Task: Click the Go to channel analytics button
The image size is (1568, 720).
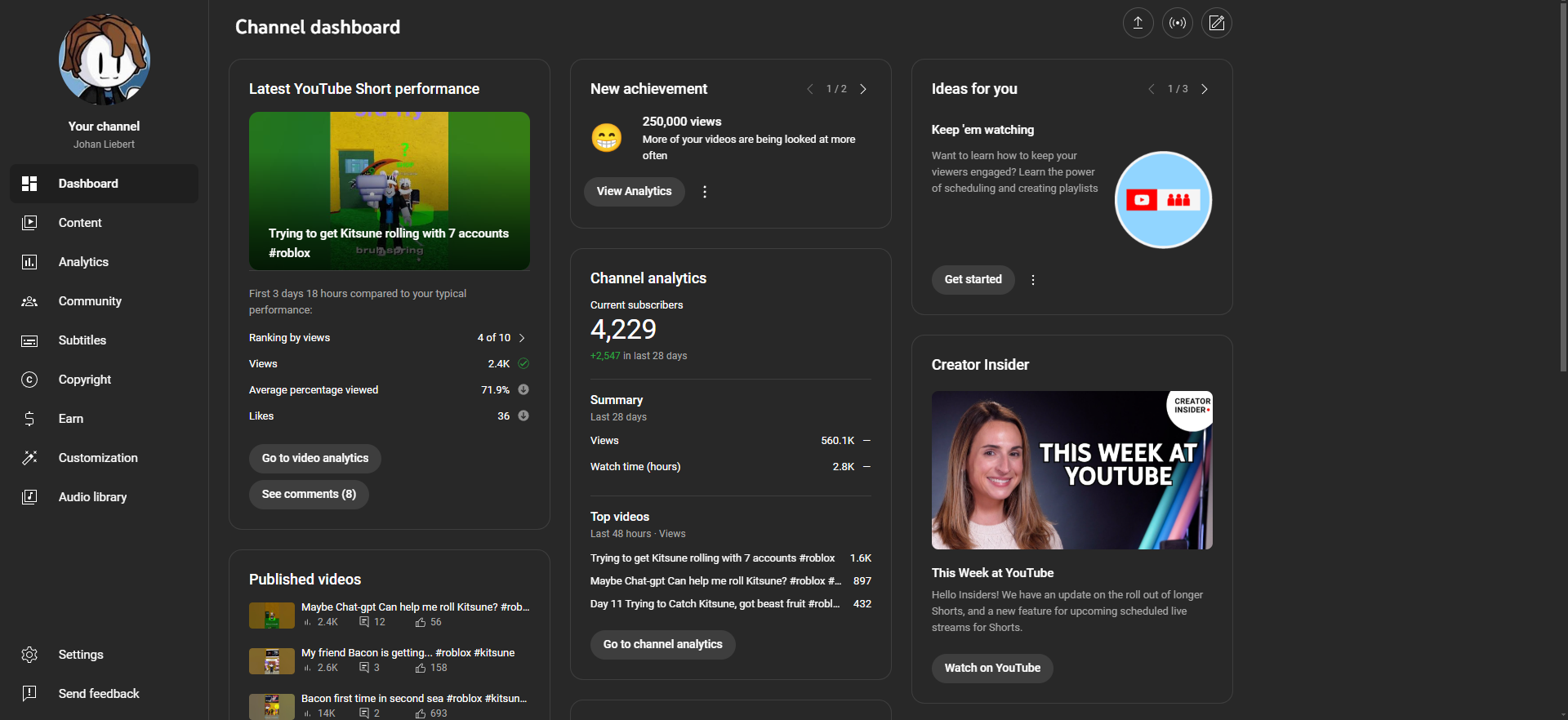Action: tap(662, 645)
